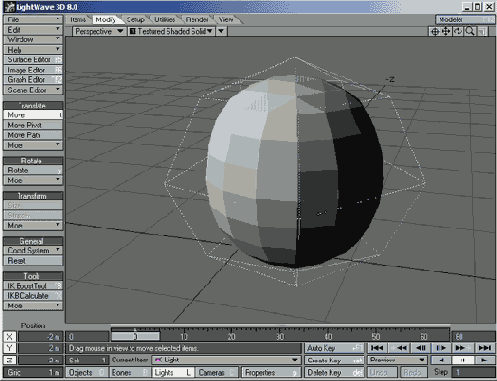Jump to first frame playback button
Viewport: 497px width, 381px height.
click(377, 348)
